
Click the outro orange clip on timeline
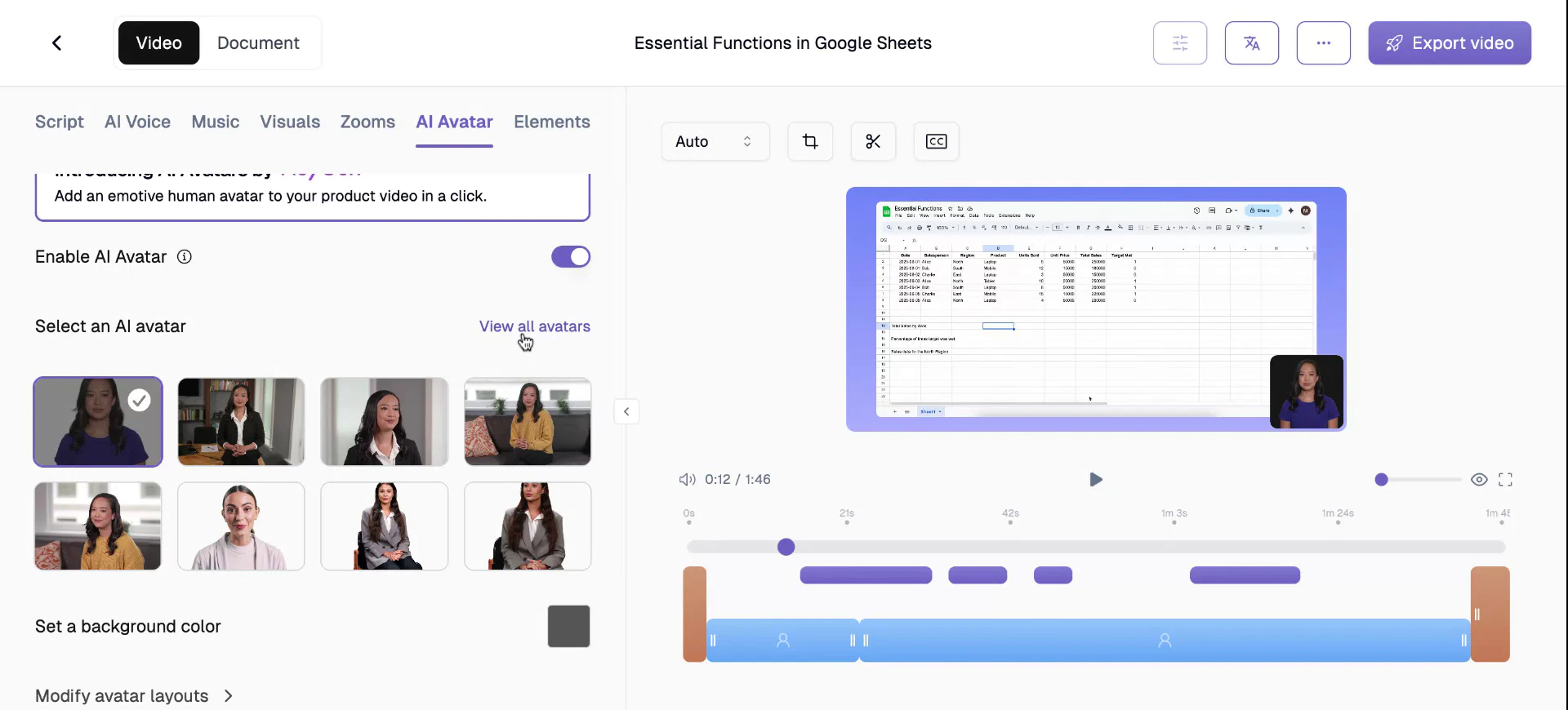tap(1490, 614)
